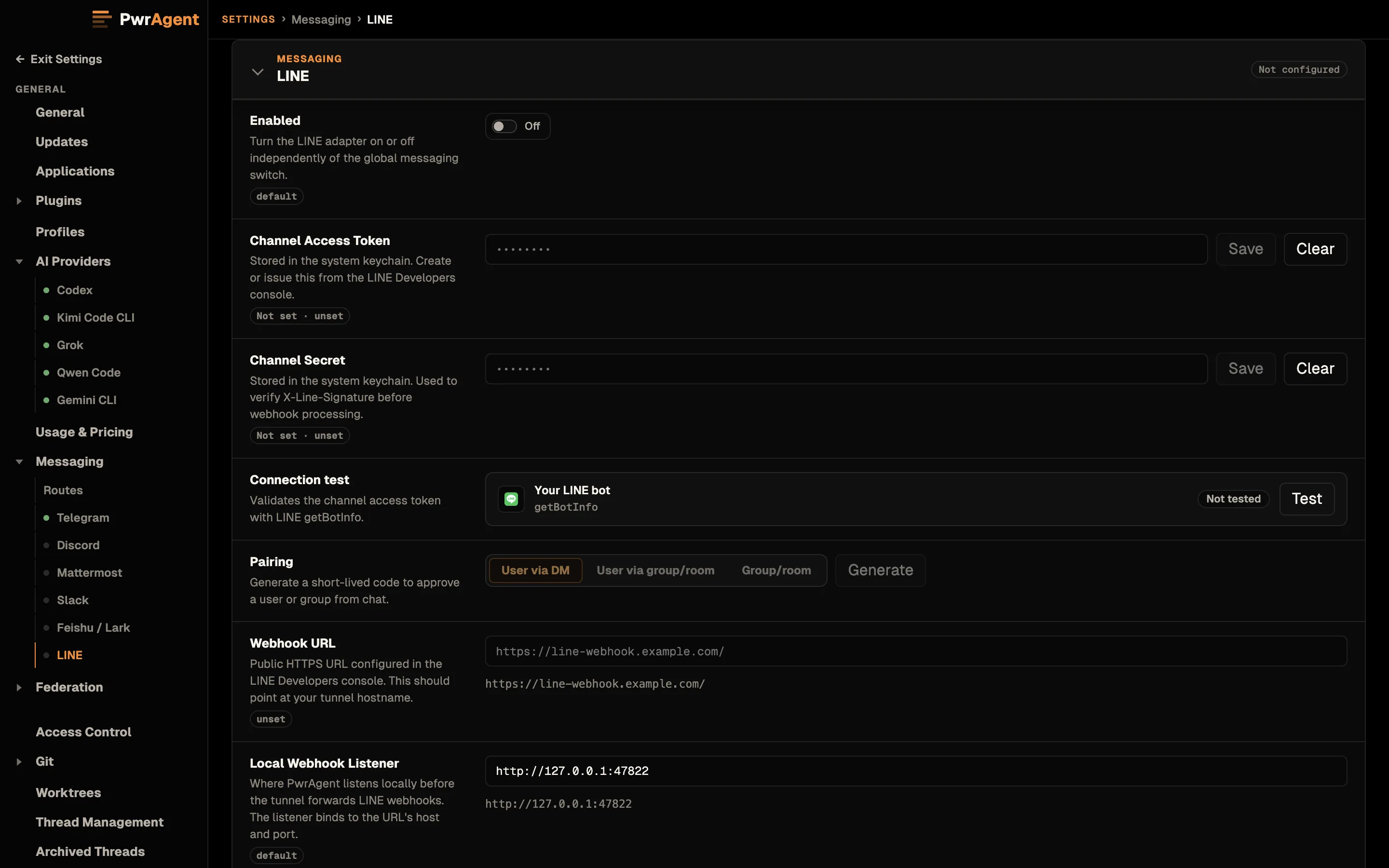Expand the Federation section arrow

point(19,687)
